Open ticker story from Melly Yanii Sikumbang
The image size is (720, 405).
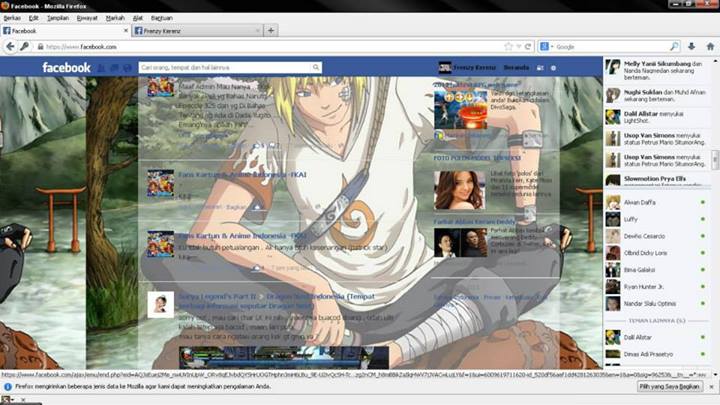pos(657,70)
